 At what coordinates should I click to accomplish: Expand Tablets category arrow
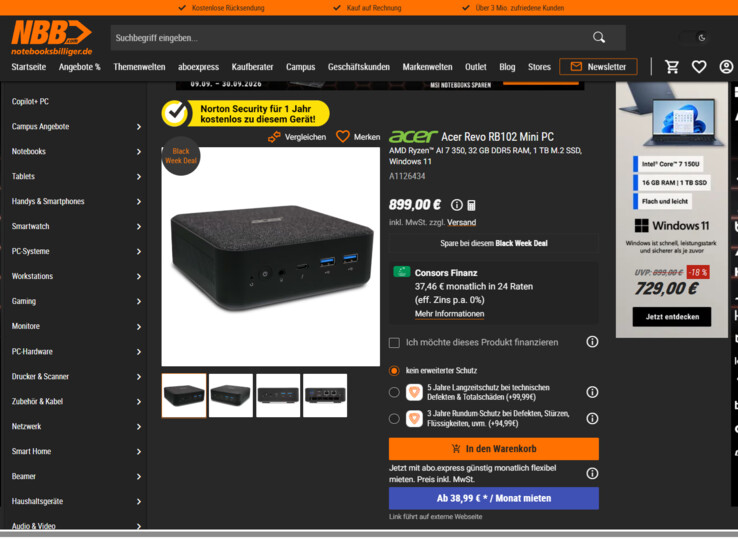point(138,177)
